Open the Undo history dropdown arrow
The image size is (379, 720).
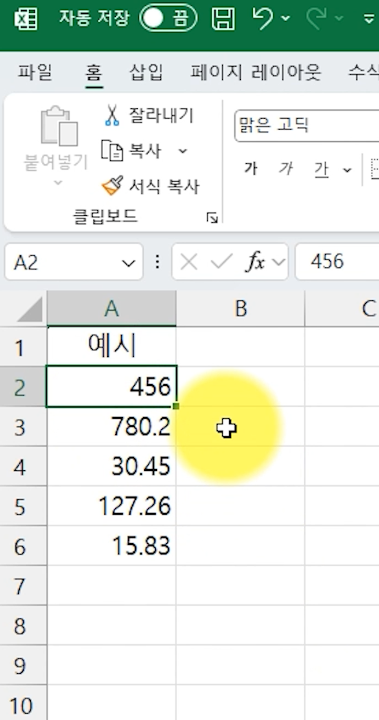(285, 19)
